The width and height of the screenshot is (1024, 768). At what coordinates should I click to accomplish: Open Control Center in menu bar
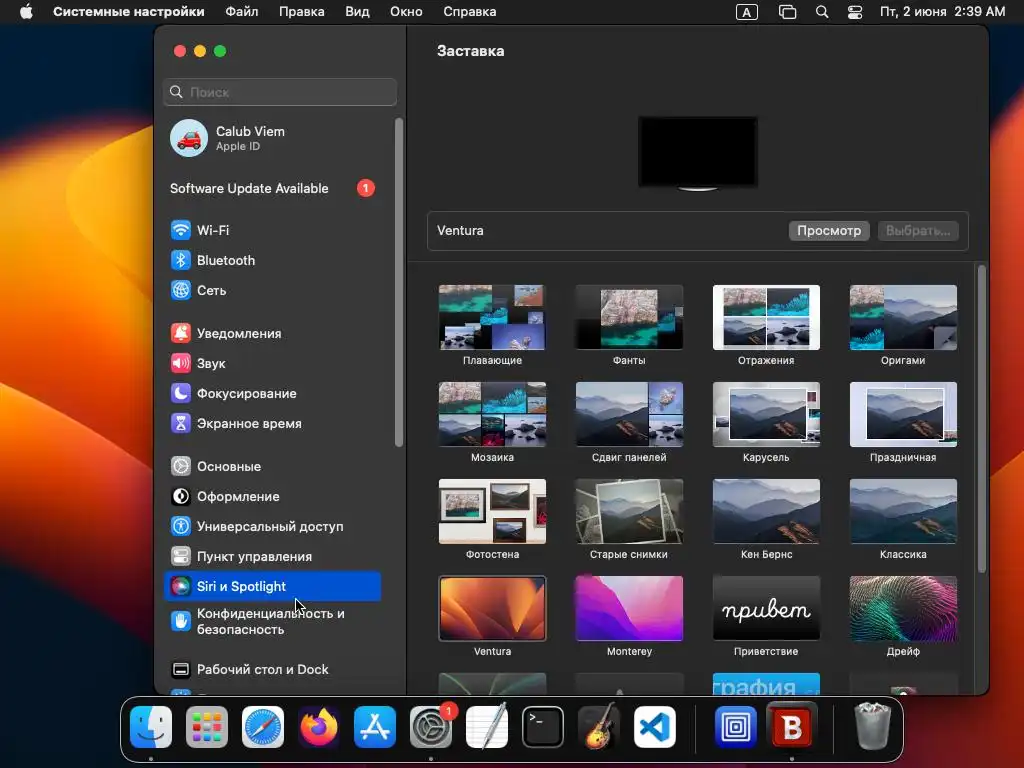[x=855, y=12]
